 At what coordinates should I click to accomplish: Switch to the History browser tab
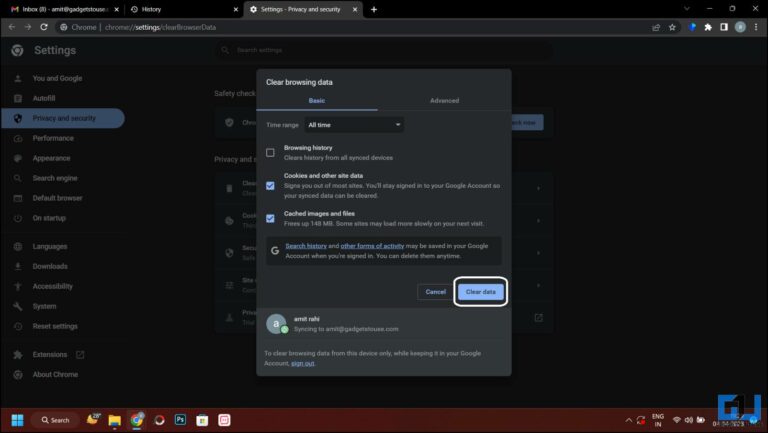point(180,9)
